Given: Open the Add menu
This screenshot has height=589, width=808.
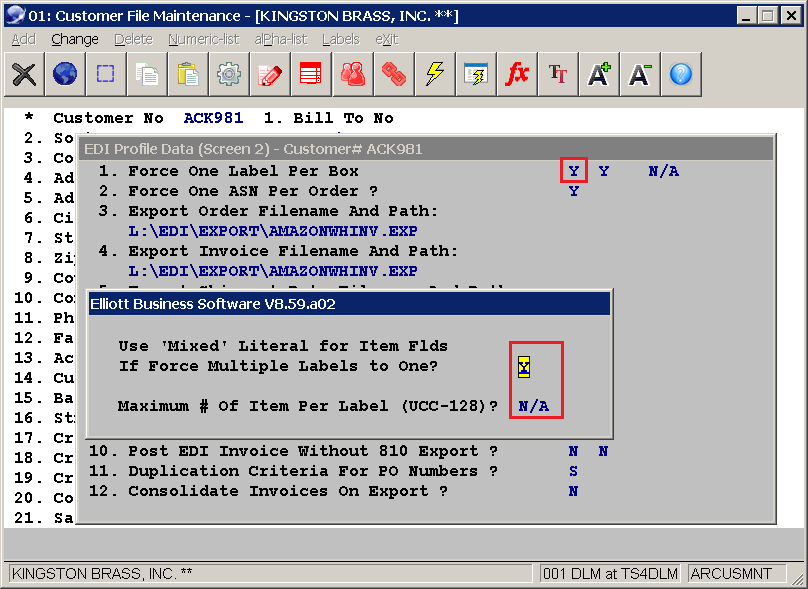Looking at the screenshot, I should [24, 39].
